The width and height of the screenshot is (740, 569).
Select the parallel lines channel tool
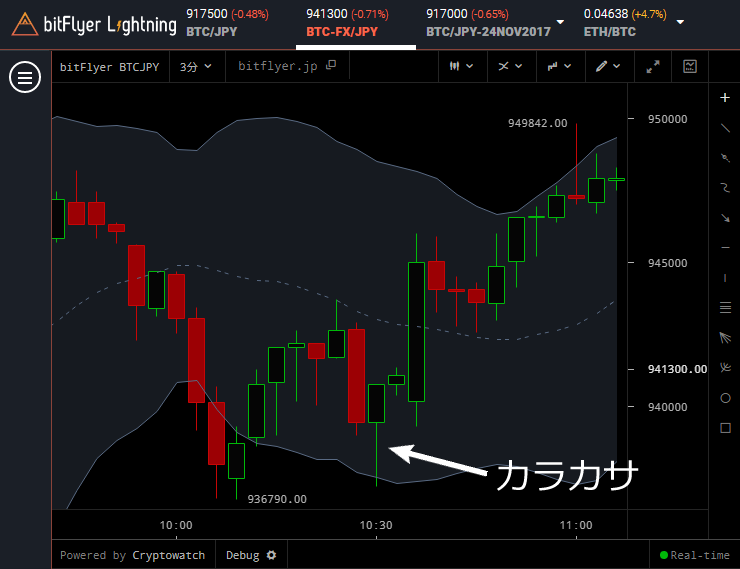coord(725,307)
